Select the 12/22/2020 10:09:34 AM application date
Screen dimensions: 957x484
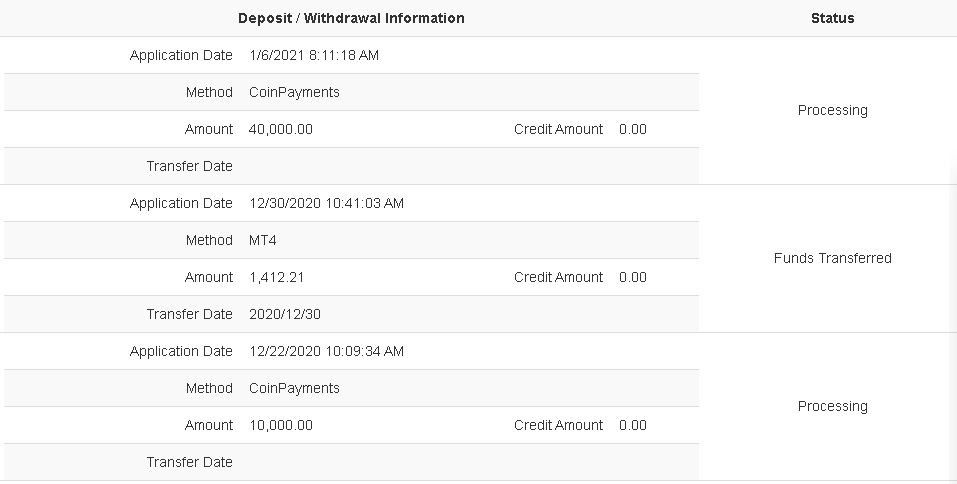[x=326, y=351]
